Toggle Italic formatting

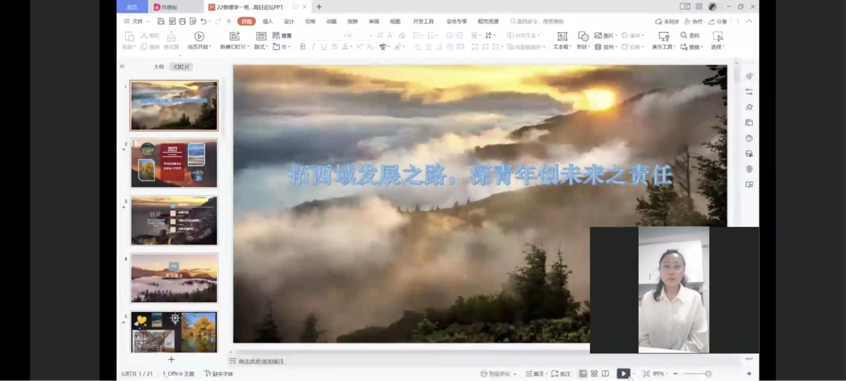coord(313,47)
